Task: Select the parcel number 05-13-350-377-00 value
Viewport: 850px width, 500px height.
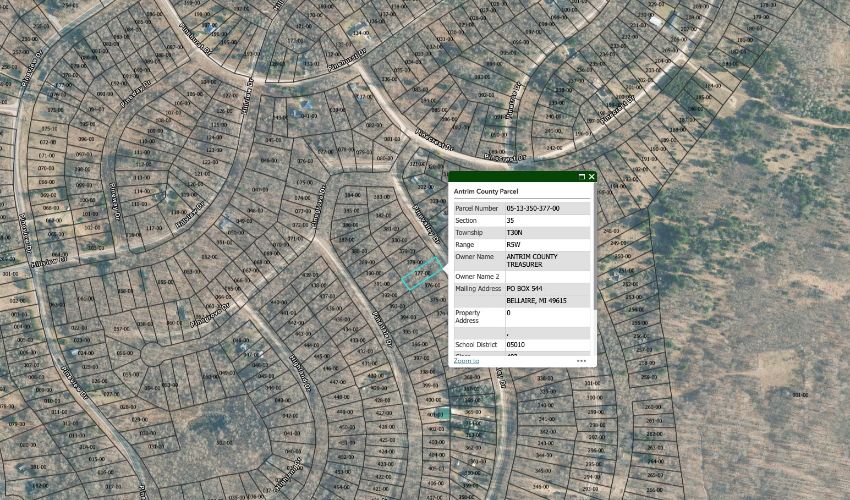Action: [533, 208]
